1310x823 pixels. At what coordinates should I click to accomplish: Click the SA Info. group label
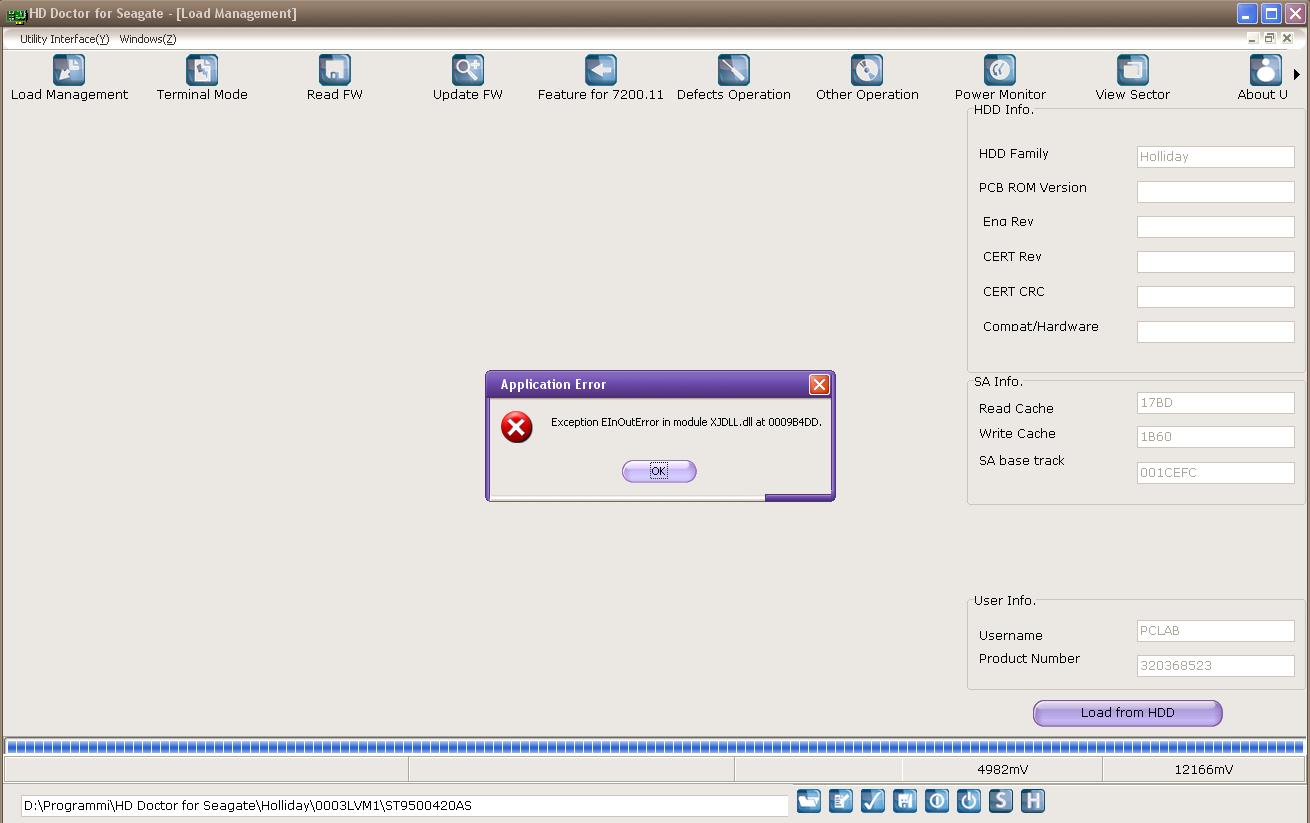pyautogui.click(x=998, y=382)
